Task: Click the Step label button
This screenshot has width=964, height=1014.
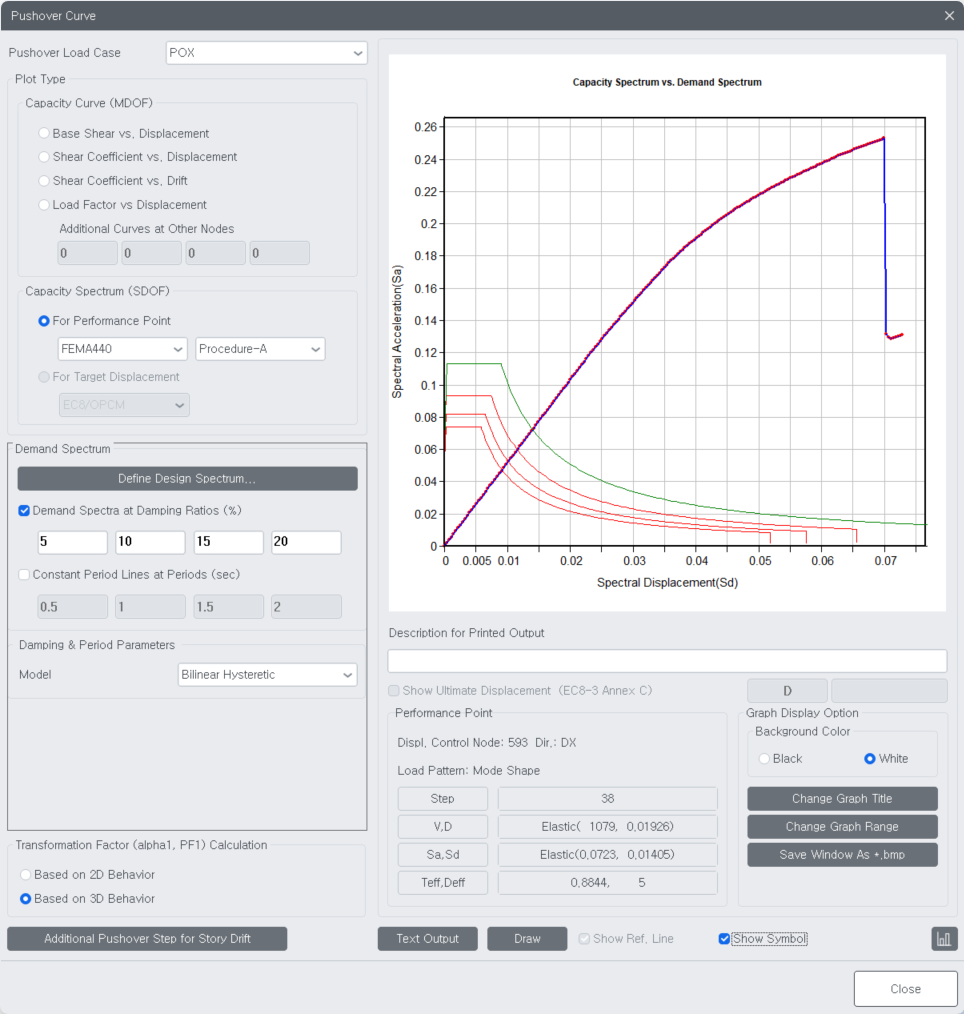Action: [x=443, y=799]
